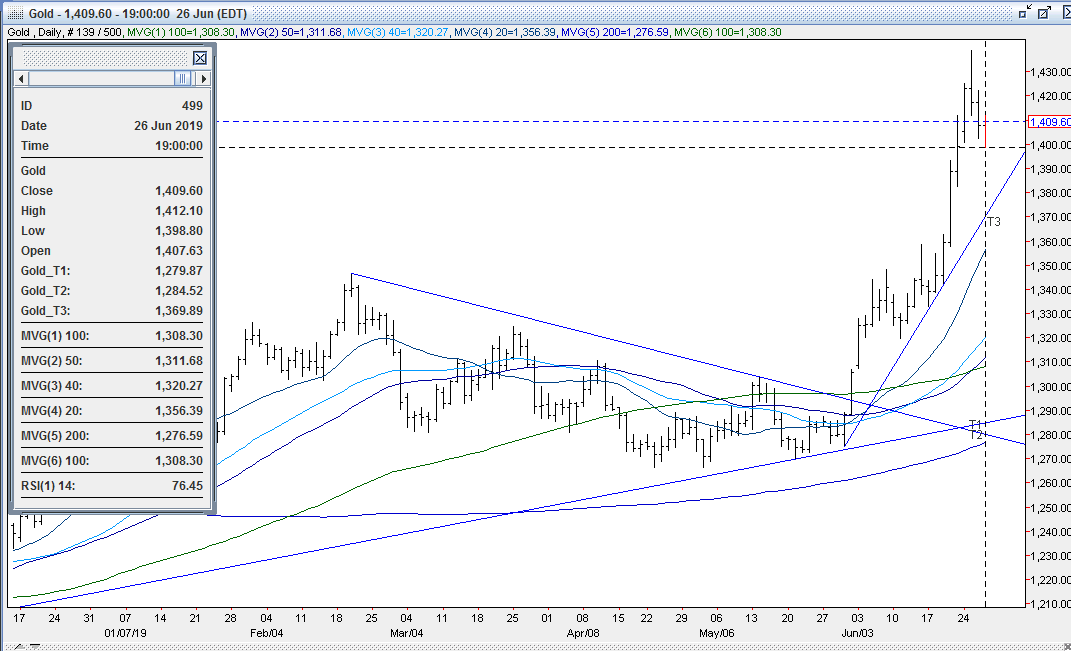Select the MVG(6) 100=1,308.30 legend entry

coord(727,32)
